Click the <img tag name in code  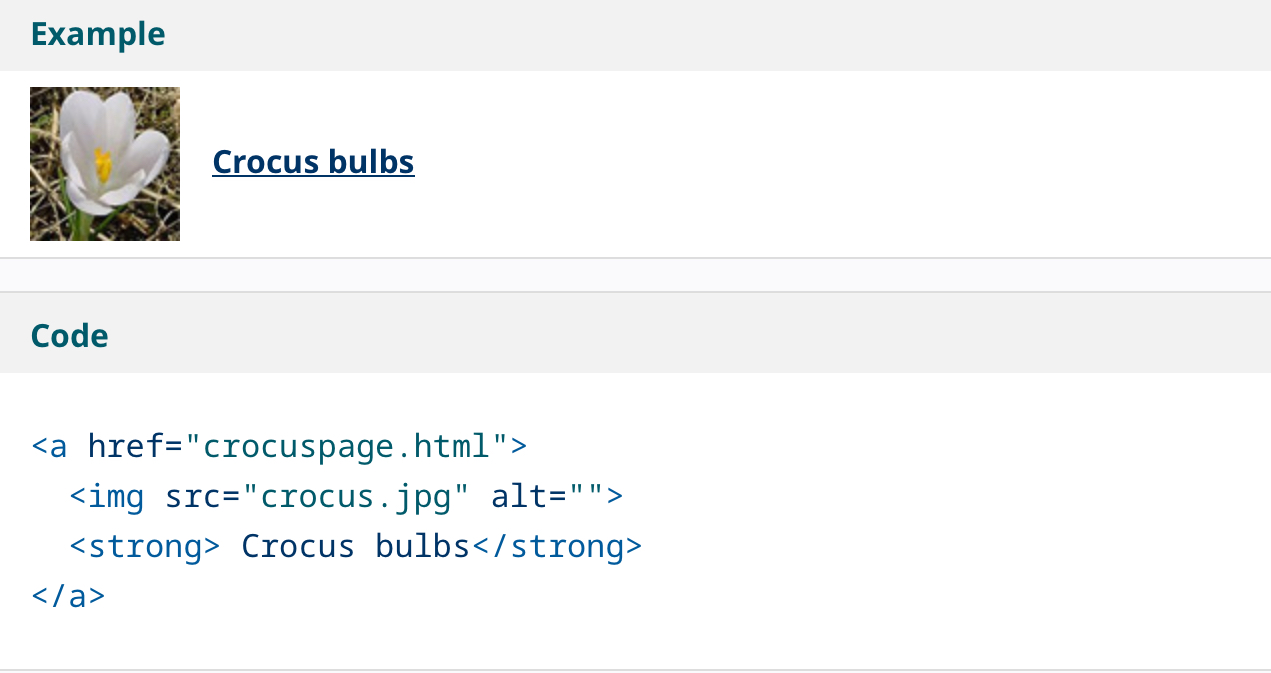click(107, 496)
